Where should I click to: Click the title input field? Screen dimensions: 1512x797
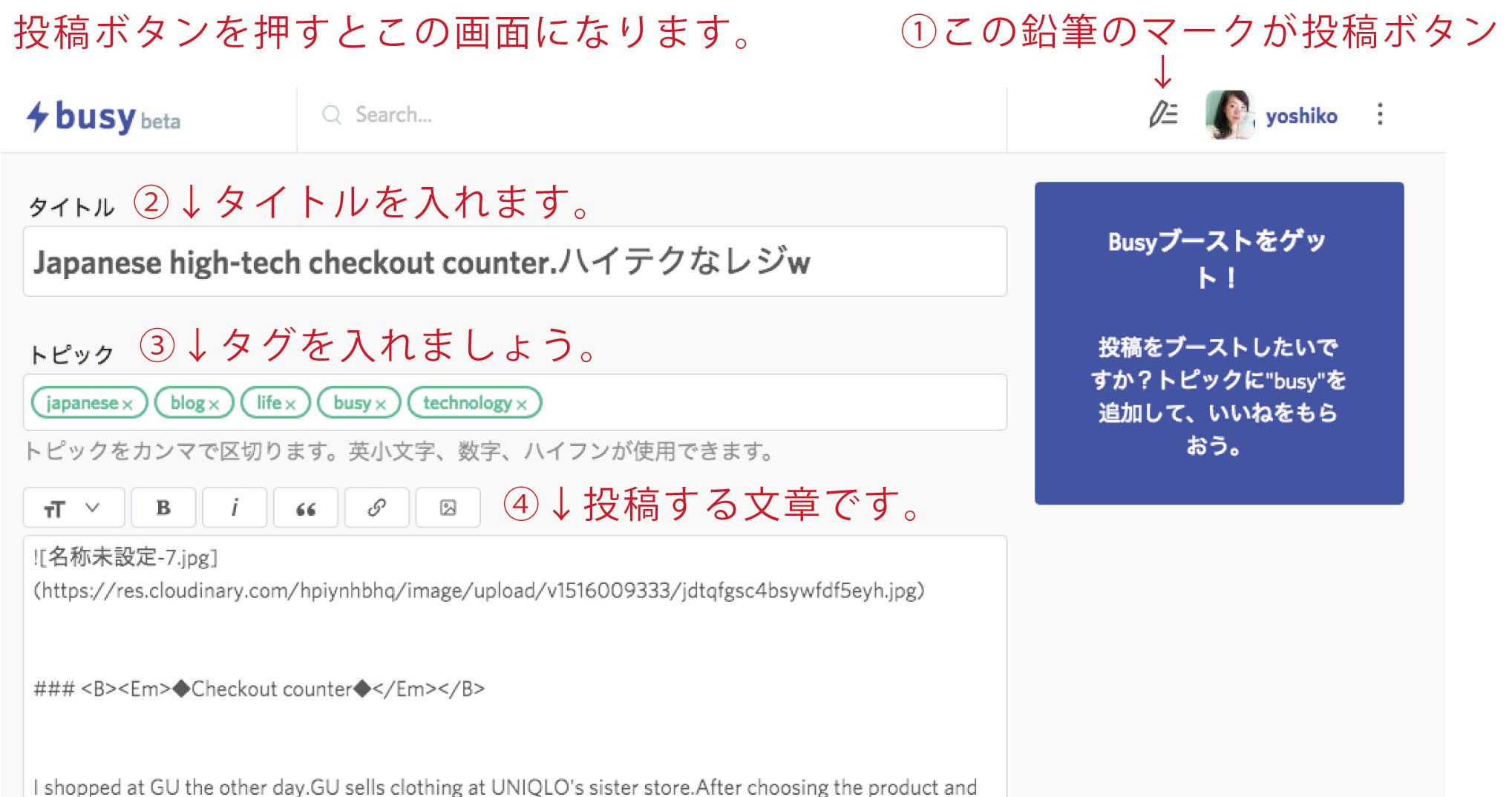(515, 261)
